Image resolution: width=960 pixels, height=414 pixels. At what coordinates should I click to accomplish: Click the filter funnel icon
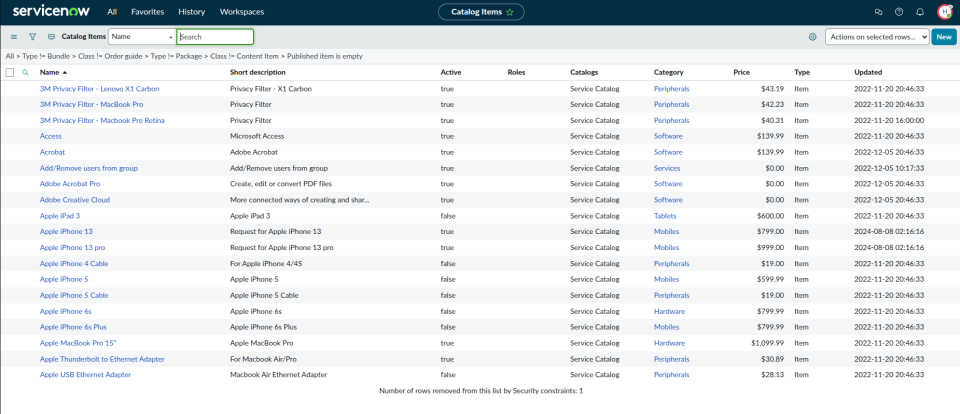click(x=33, y=37)
